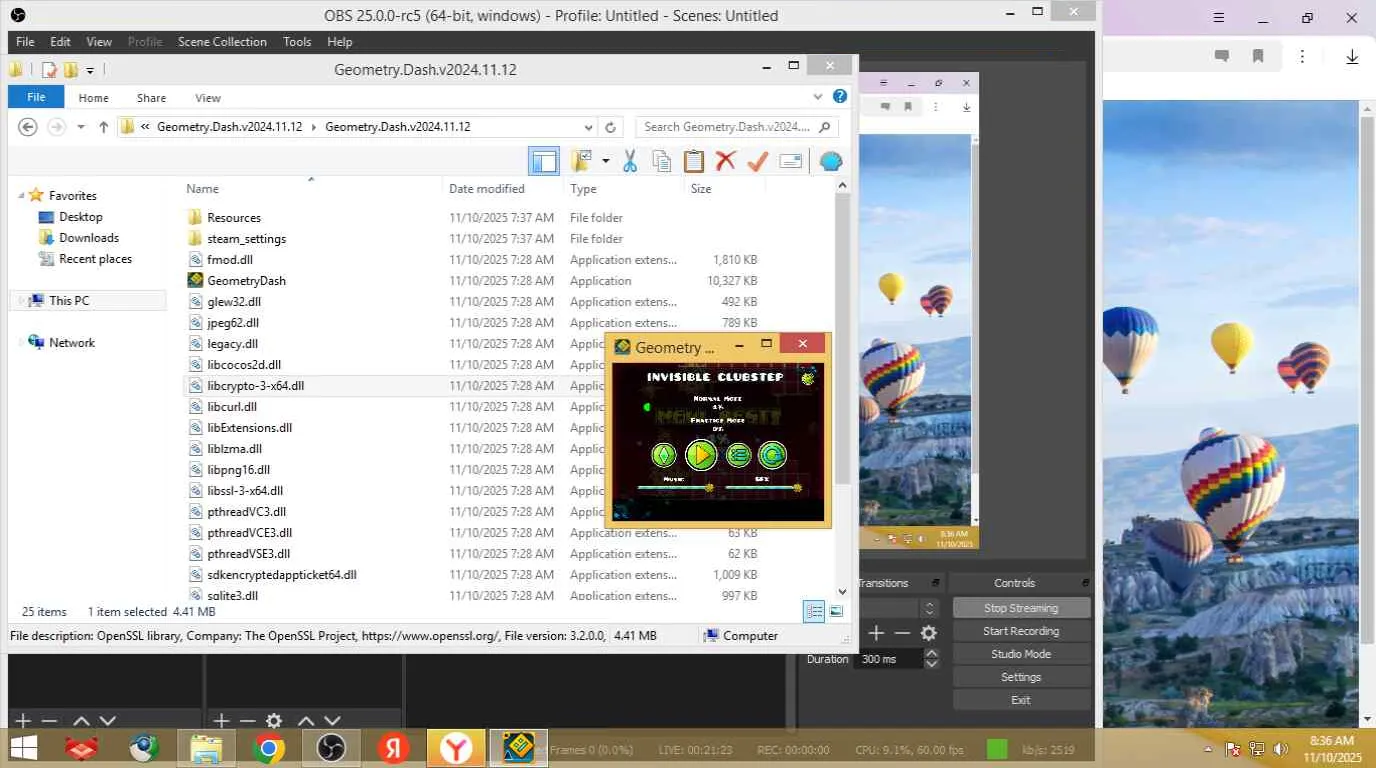The height and width of the screenshot is (768, 1376).
Task: Expand the Explorer ribbon with chevron
Action: (x=818, y=97)
